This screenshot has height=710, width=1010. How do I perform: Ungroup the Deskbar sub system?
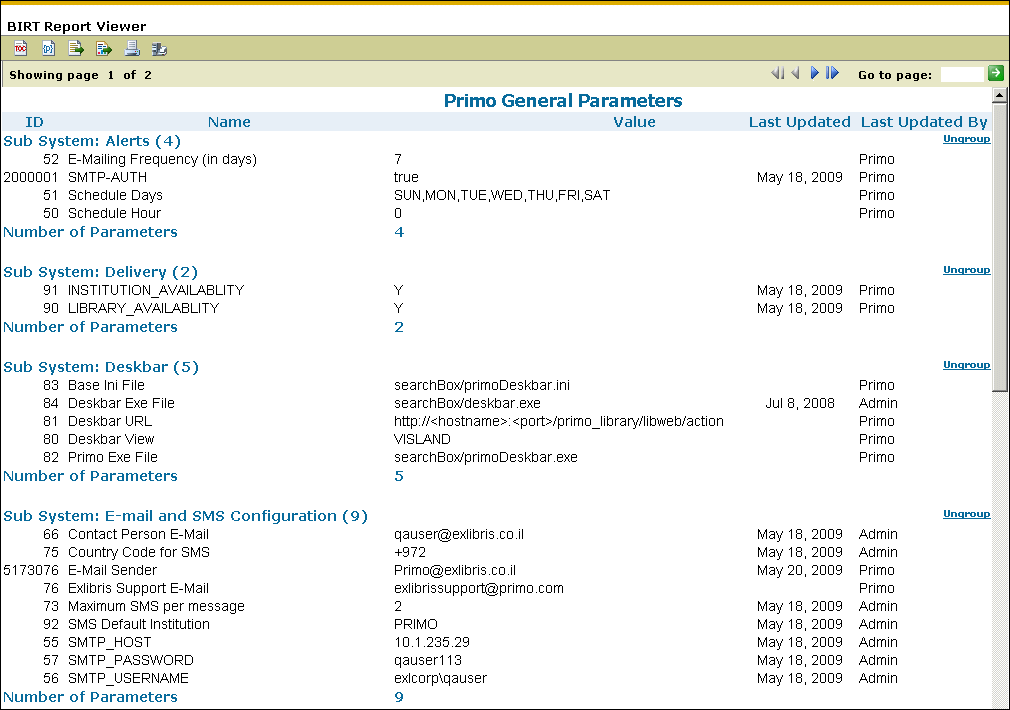pos(966,364)
